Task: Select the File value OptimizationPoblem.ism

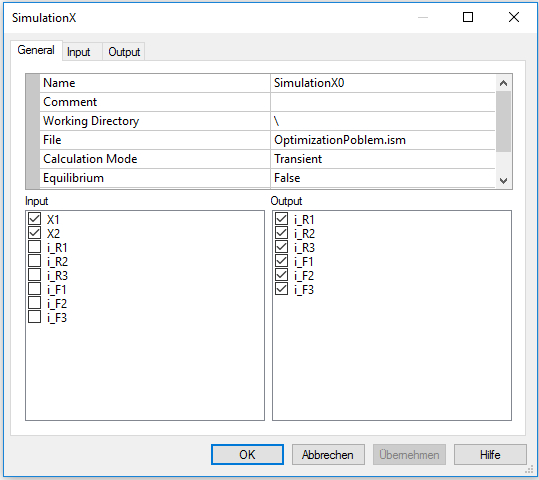Action: click(x=383, y=140)
